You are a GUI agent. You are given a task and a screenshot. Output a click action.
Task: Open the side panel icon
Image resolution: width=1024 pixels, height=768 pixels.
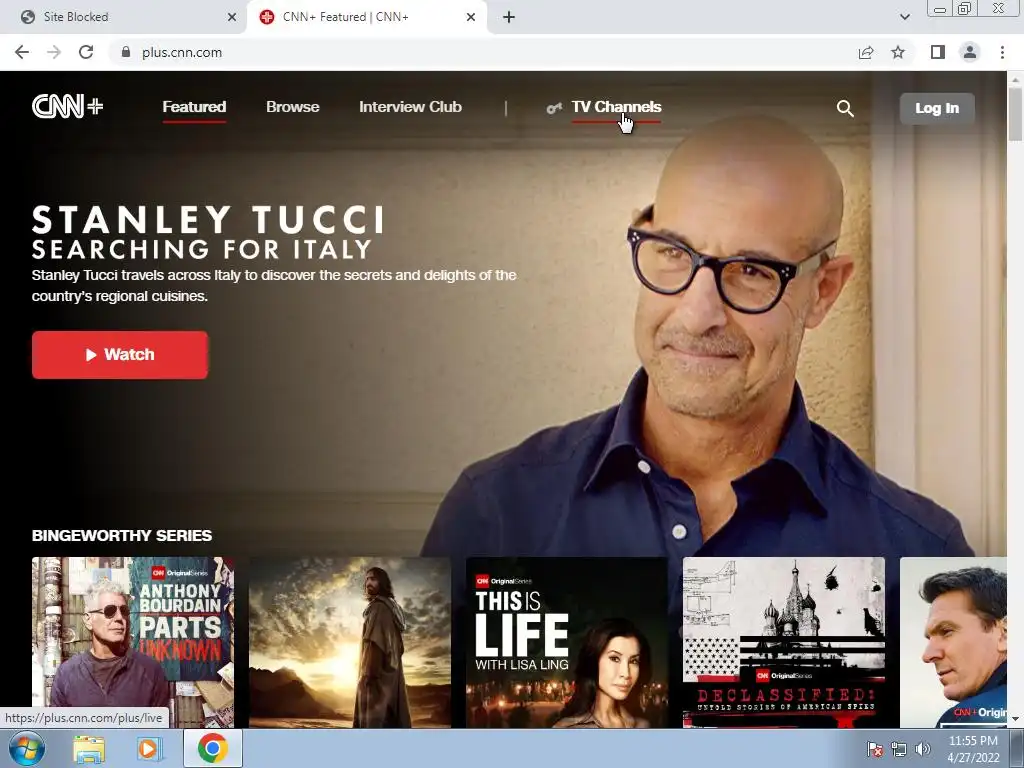click(938, 52)
